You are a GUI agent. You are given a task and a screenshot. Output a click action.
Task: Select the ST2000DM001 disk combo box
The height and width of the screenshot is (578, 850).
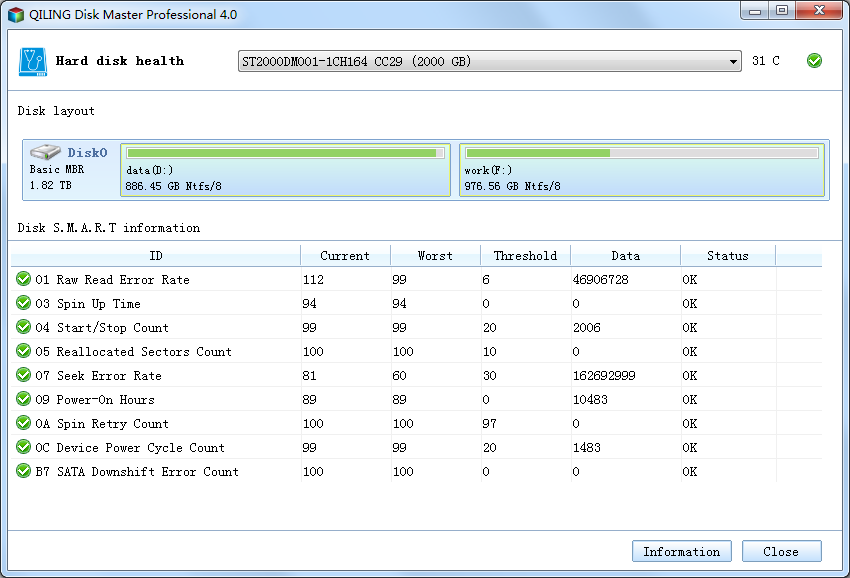click(x=490, y=61)
